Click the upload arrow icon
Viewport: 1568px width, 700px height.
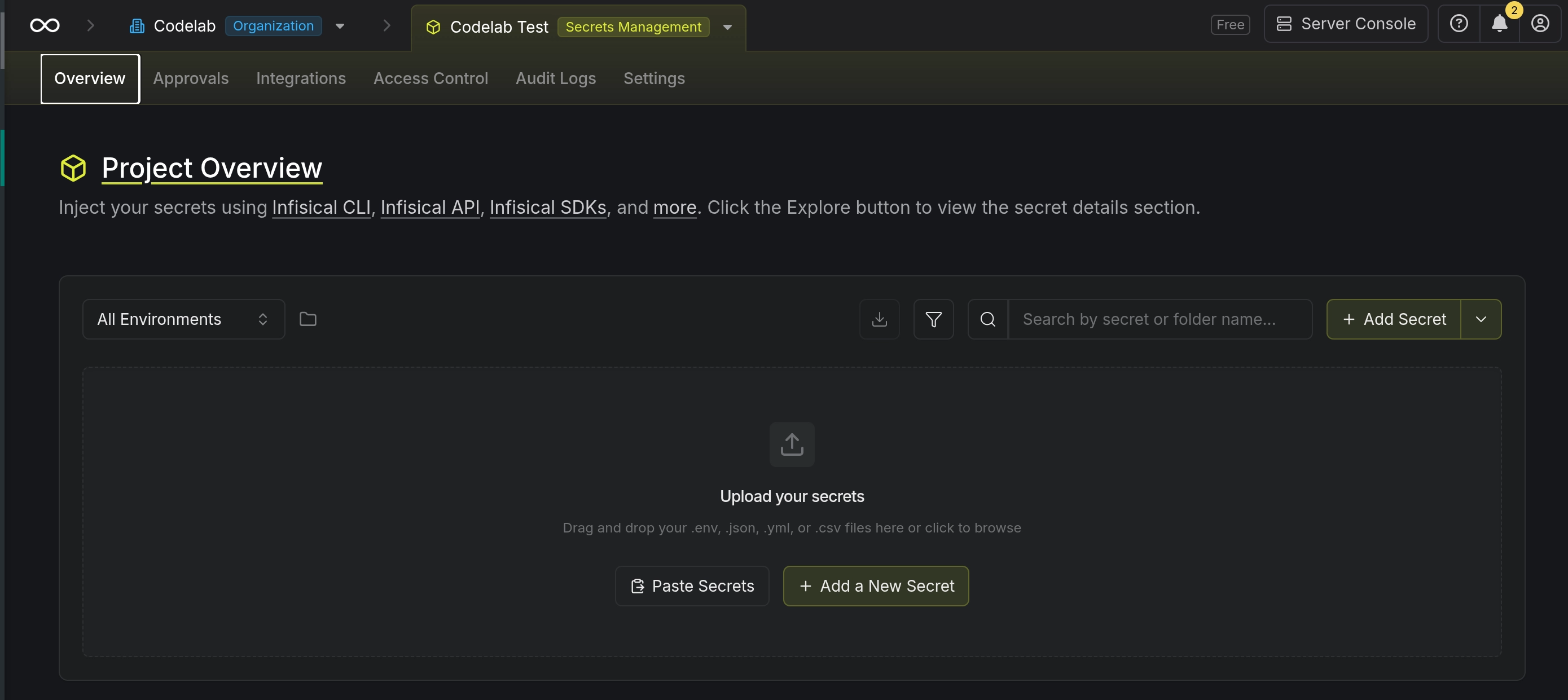792,444
